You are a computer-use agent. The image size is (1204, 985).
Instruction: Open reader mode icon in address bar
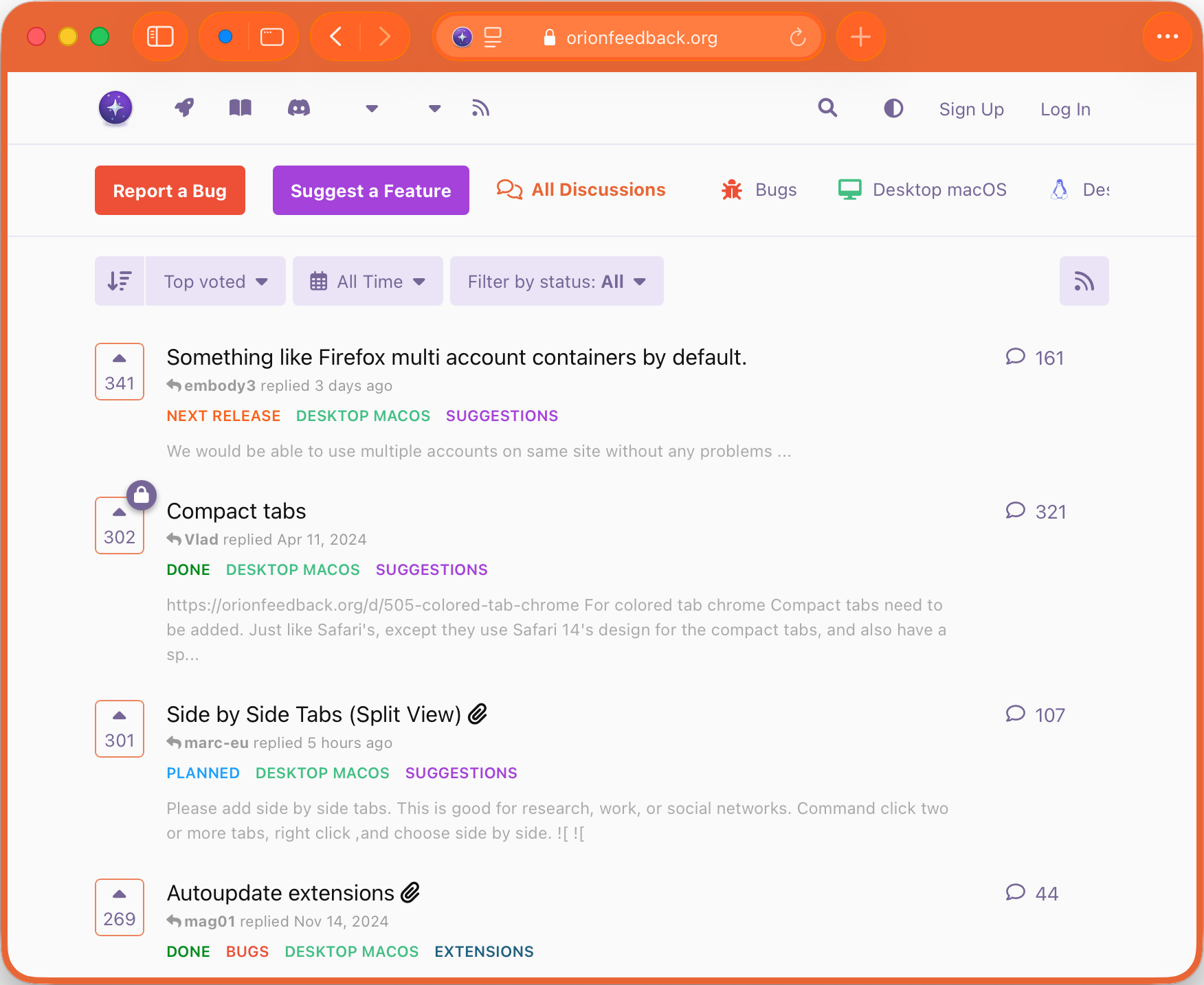(x=493, y=37)
